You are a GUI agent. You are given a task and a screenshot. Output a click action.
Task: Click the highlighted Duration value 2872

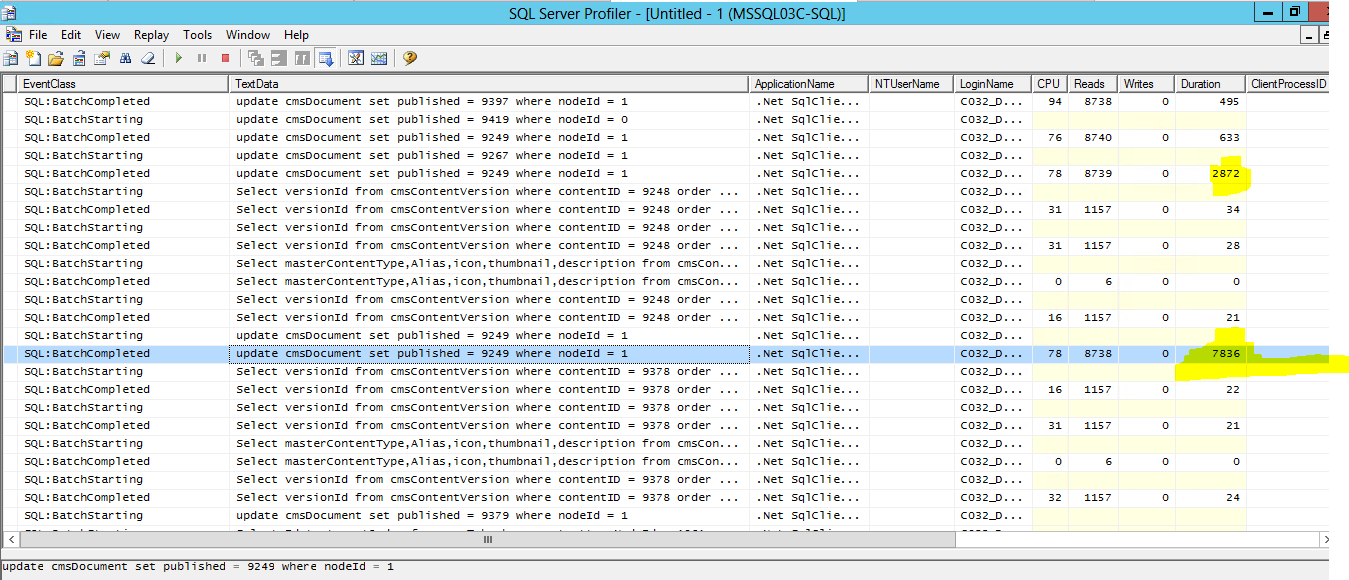[1226, 173]
